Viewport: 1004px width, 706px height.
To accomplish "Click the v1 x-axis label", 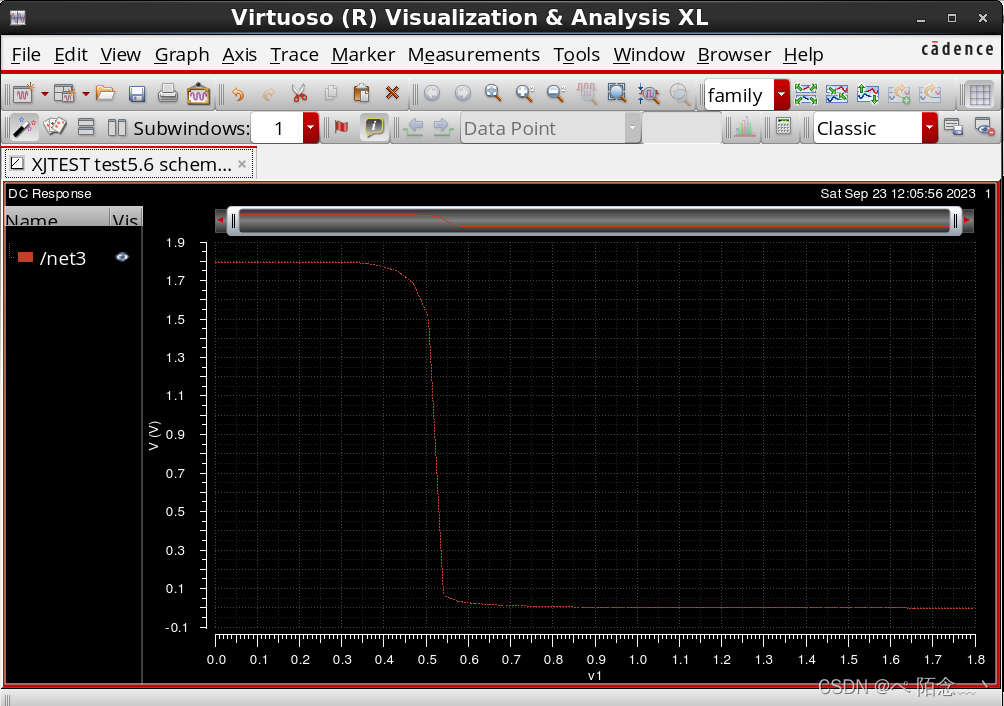I will click(595, 676).
